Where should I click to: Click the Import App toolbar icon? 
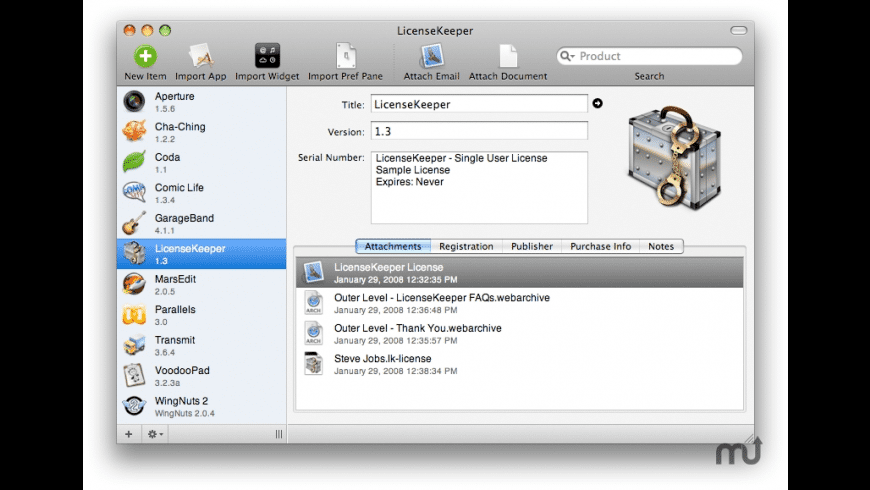click(203, 56)
